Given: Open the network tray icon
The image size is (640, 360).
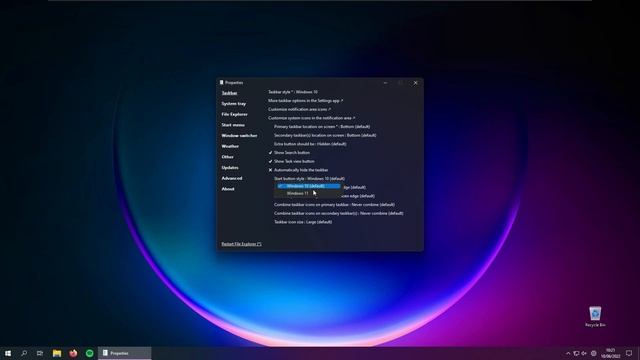Looking at the screenshot, I should click(576, 353).
